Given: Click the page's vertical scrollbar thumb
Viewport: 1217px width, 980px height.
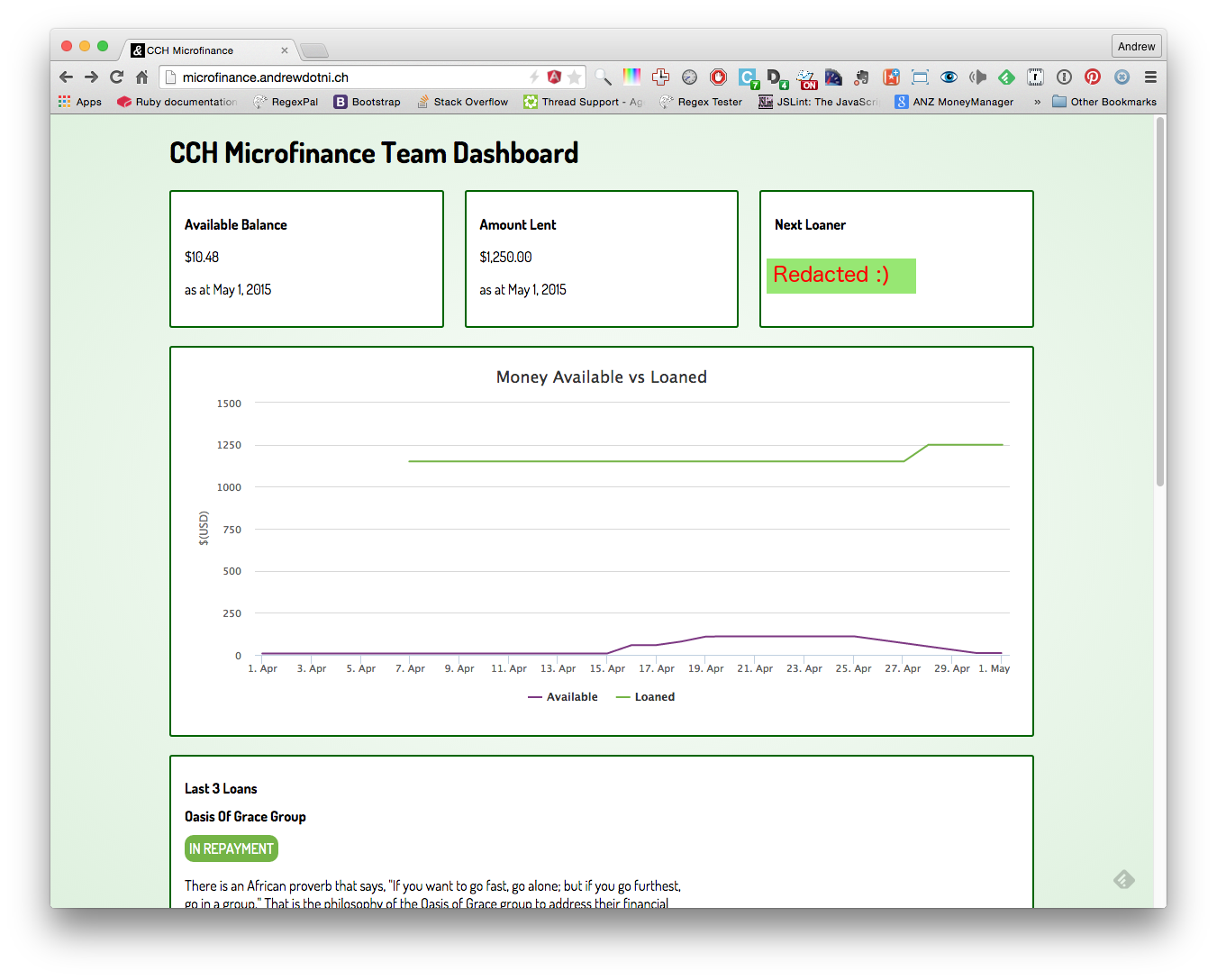Looking at the screenshot, I should (1160, 303).
